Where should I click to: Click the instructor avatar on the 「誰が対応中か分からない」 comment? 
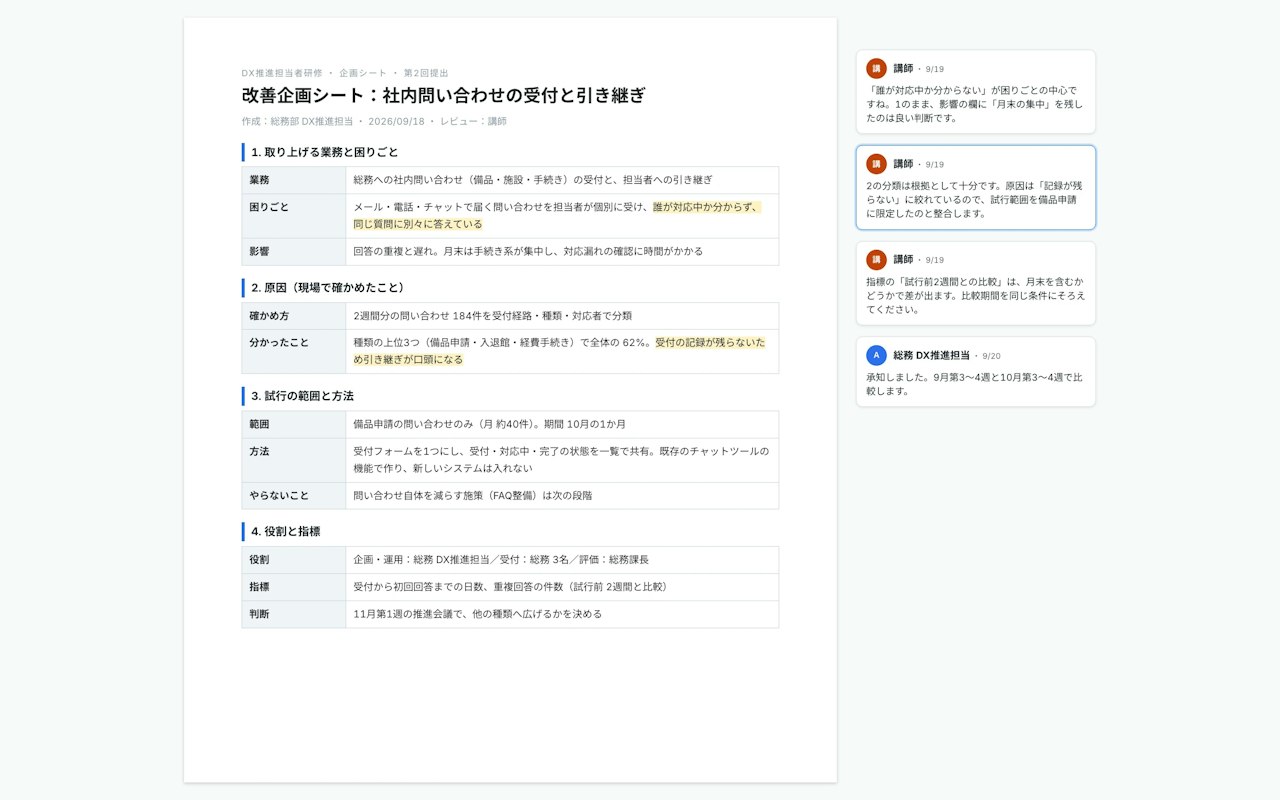876,68
